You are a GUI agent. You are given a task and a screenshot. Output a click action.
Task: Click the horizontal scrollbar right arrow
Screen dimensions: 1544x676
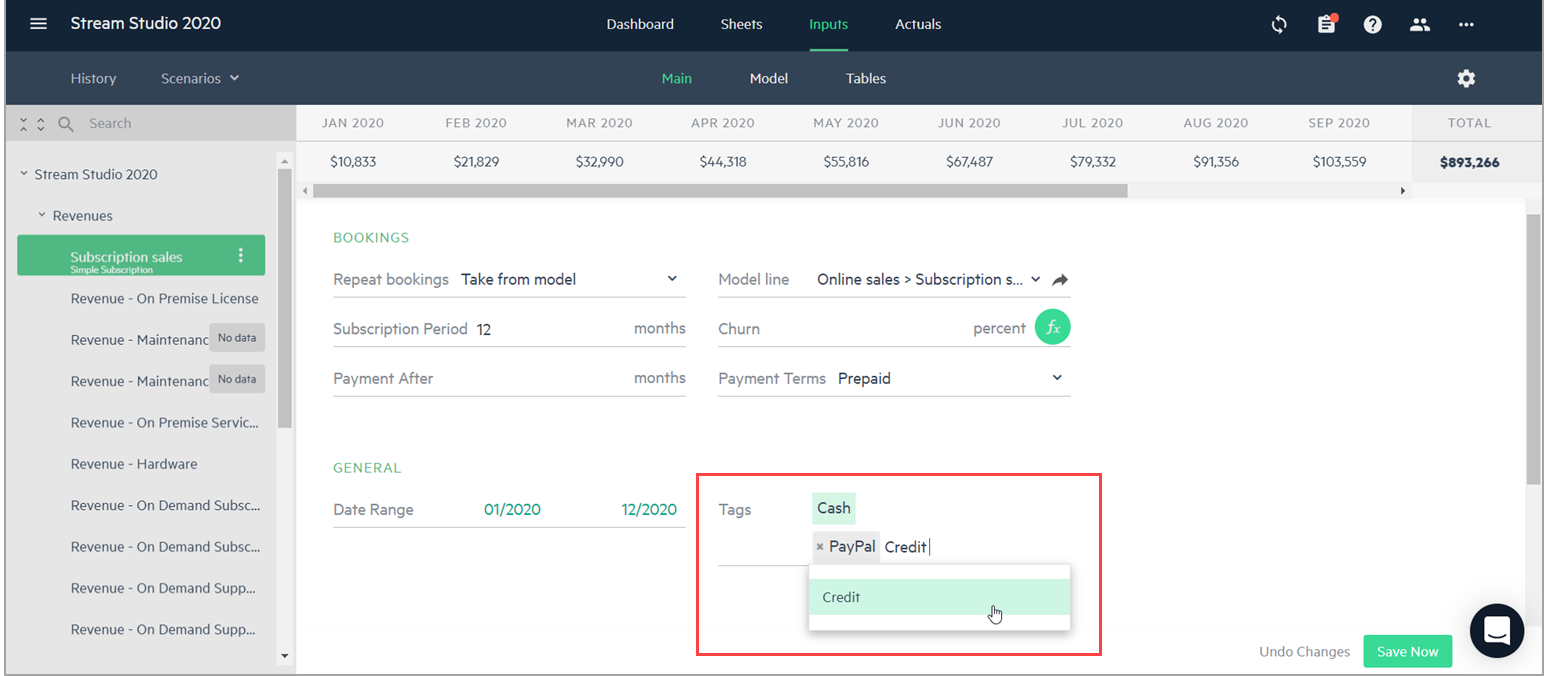pos(1402,190)
